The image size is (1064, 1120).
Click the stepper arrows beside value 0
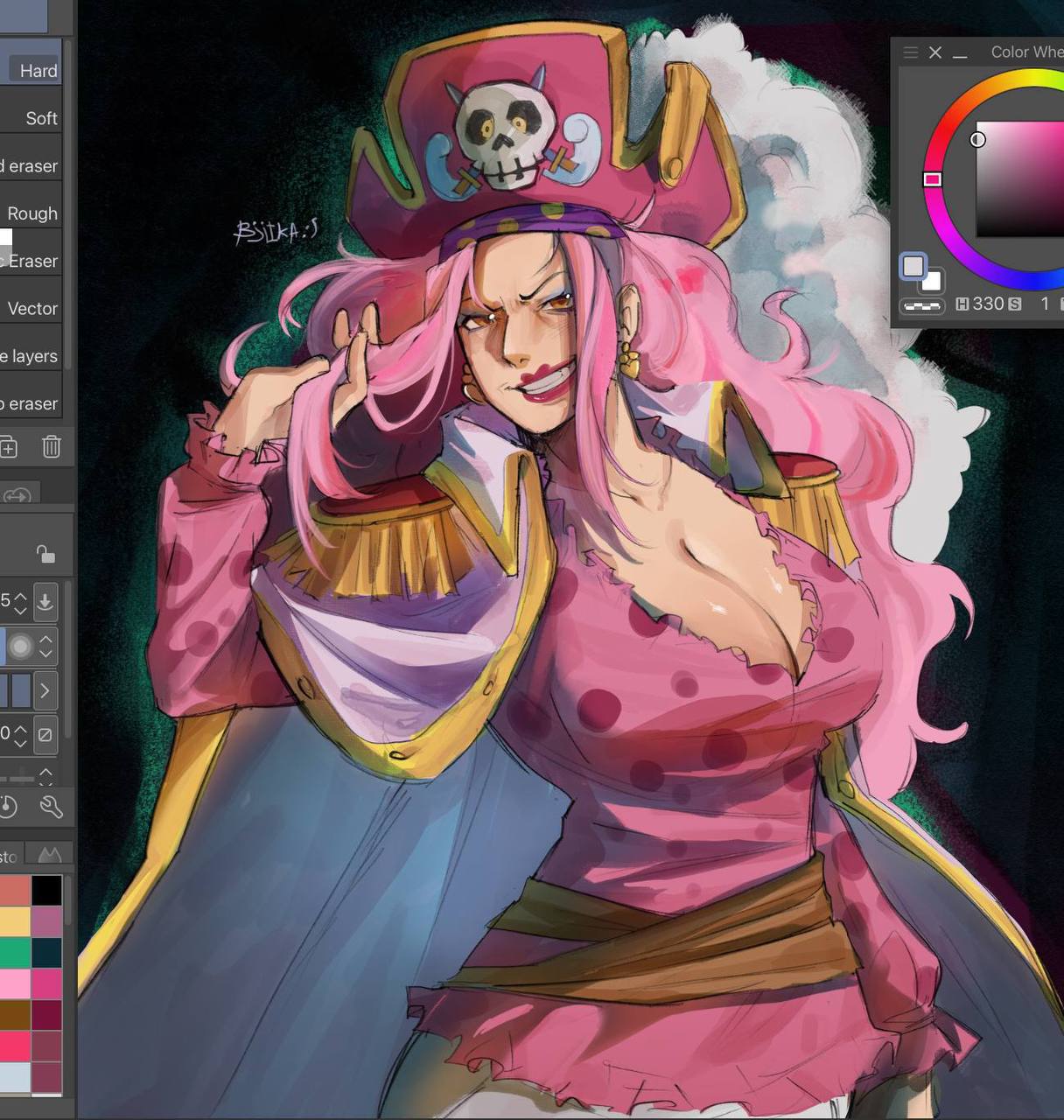(x=21, y=735)
